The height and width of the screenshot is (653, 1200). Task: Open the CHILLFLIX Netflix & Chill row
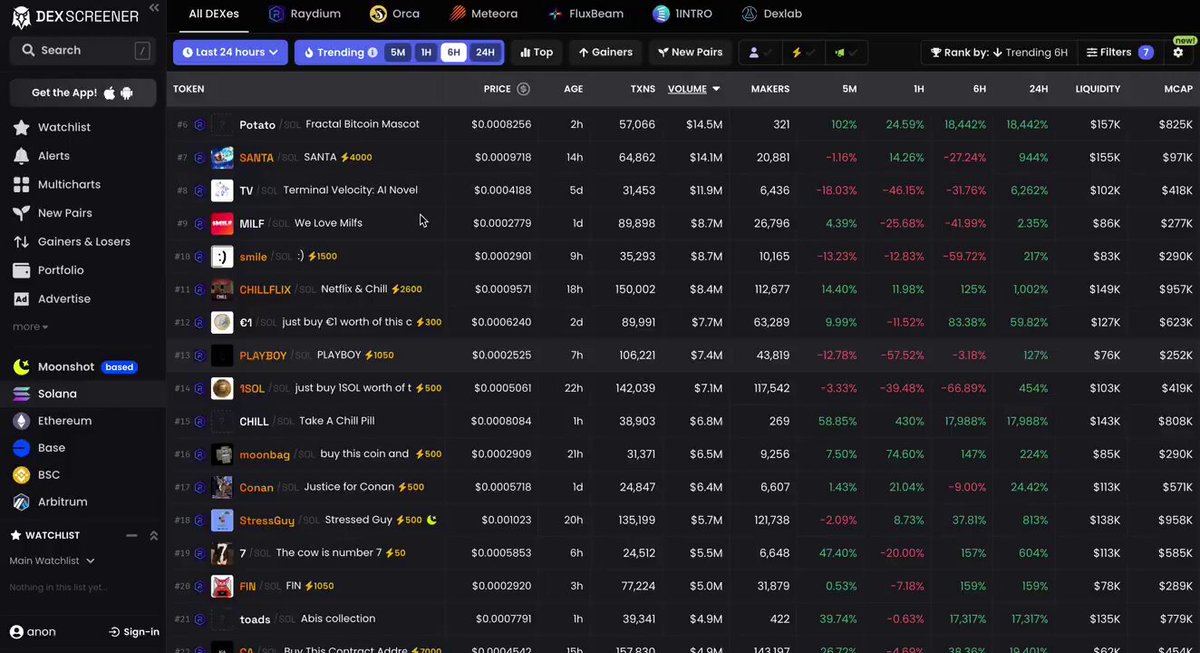[683, 289]
